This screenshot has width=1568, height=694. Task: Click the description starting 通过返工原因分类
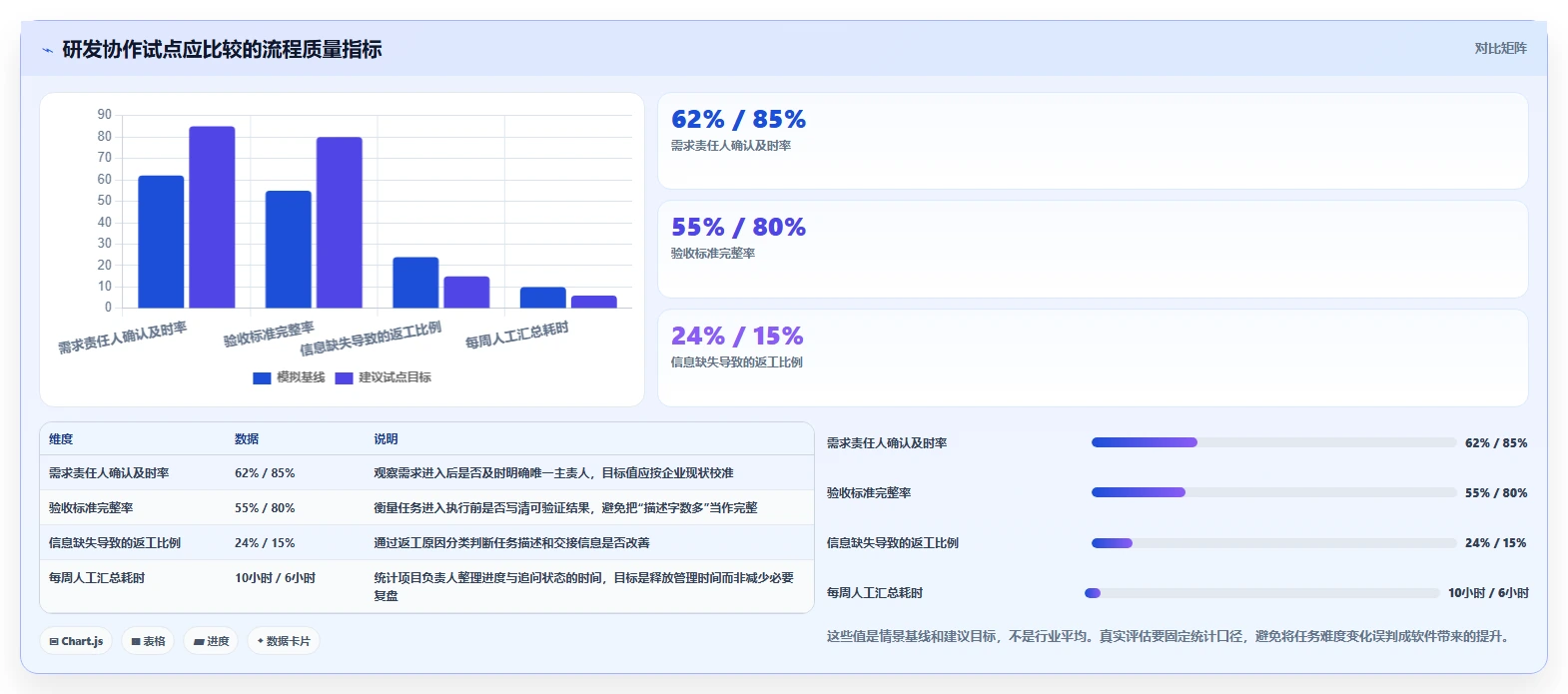(511, 543)
